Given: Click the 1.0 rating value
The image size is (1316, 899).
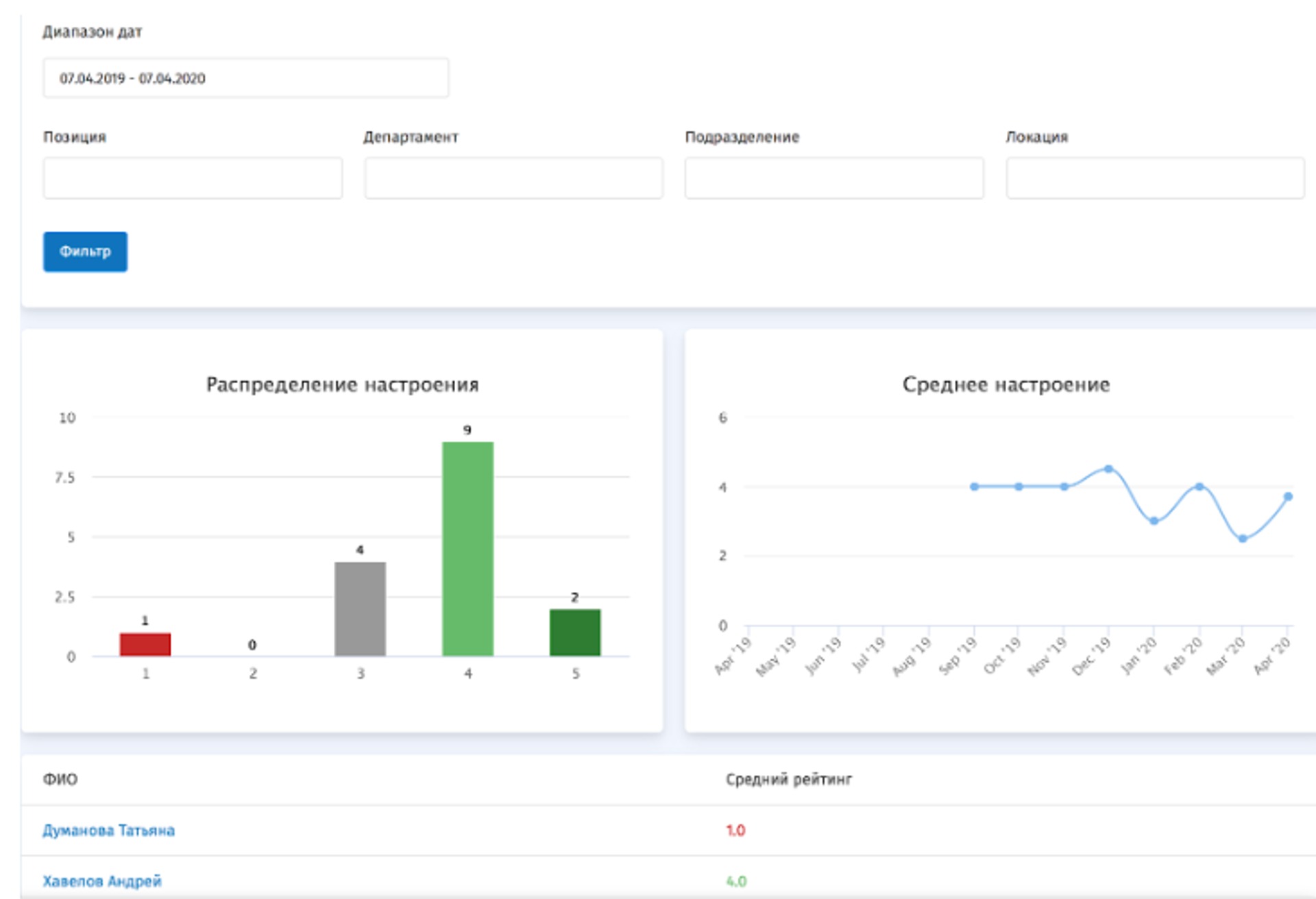Looking at the screenshot, I should click(735, 830).
